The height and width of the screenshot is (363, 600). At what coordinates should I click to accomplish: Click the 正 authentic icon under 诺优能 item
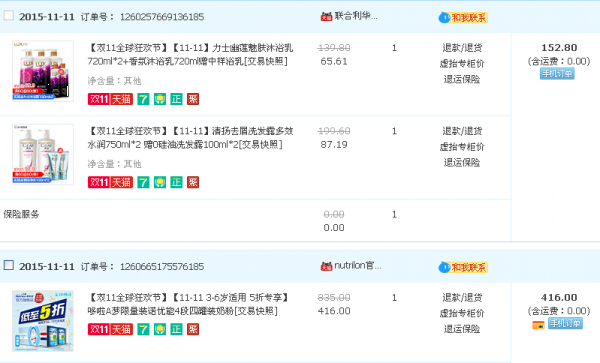176,329
